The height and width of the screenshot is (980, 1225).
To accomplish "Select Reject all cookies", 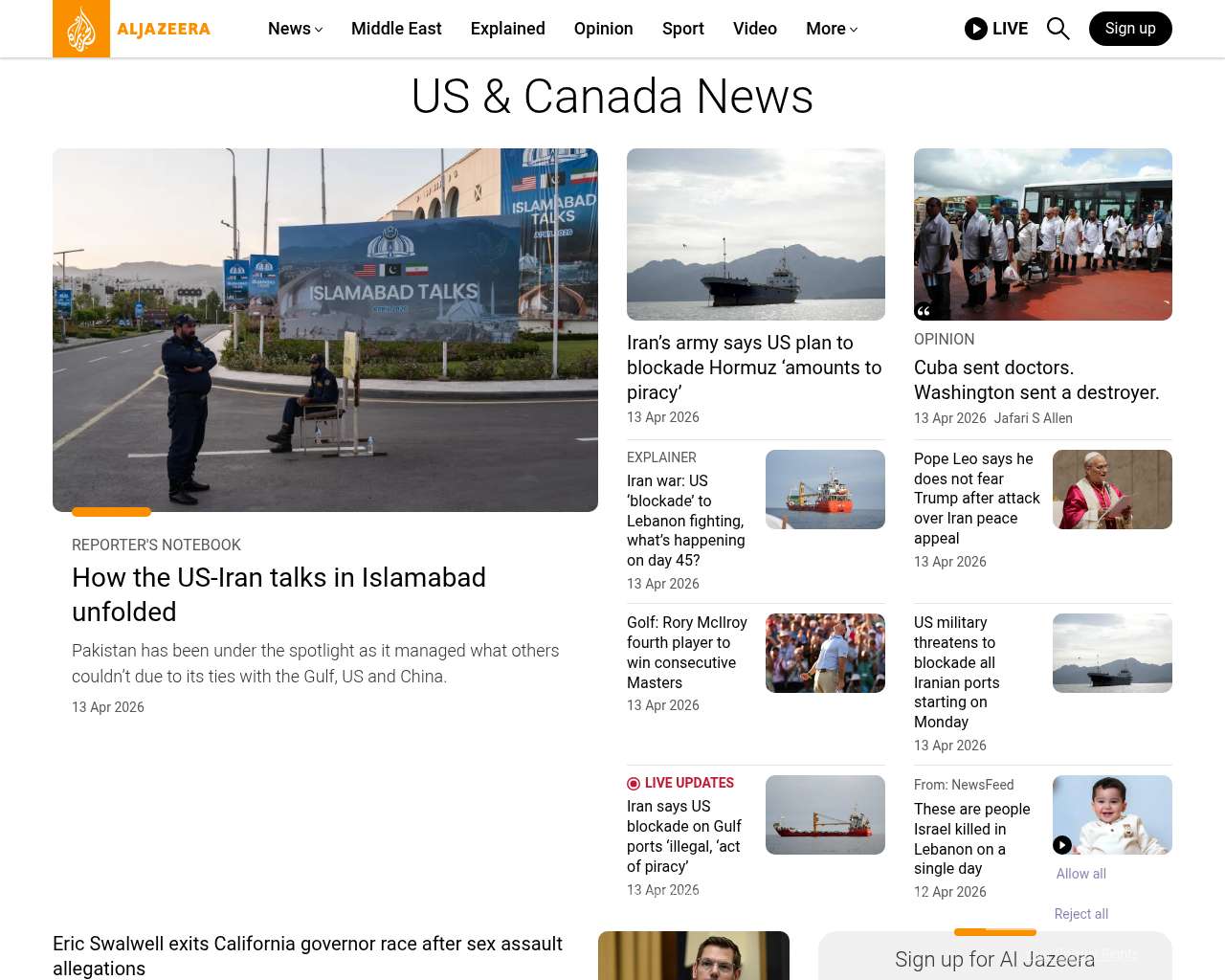I will pyautogui.click(x=1080, y=914).
